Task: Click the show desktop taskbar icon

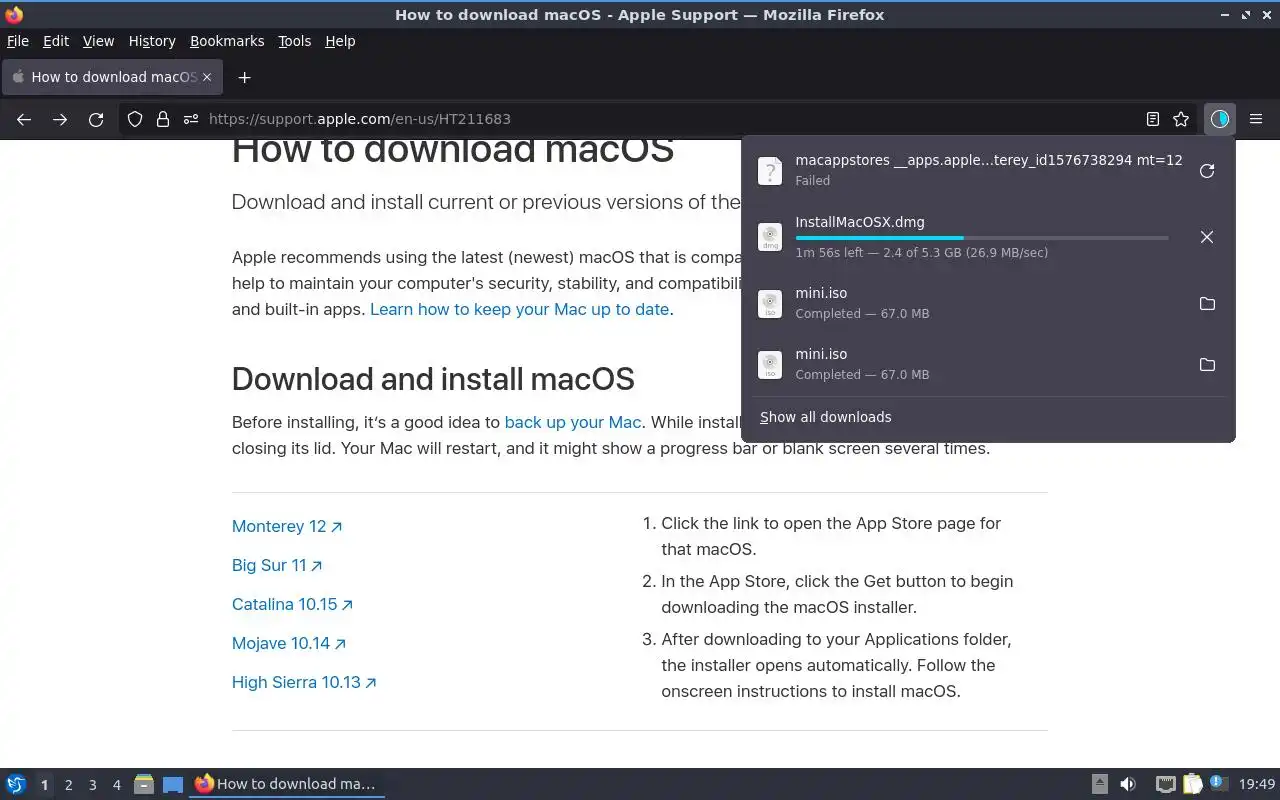Action: pos(173,785)
